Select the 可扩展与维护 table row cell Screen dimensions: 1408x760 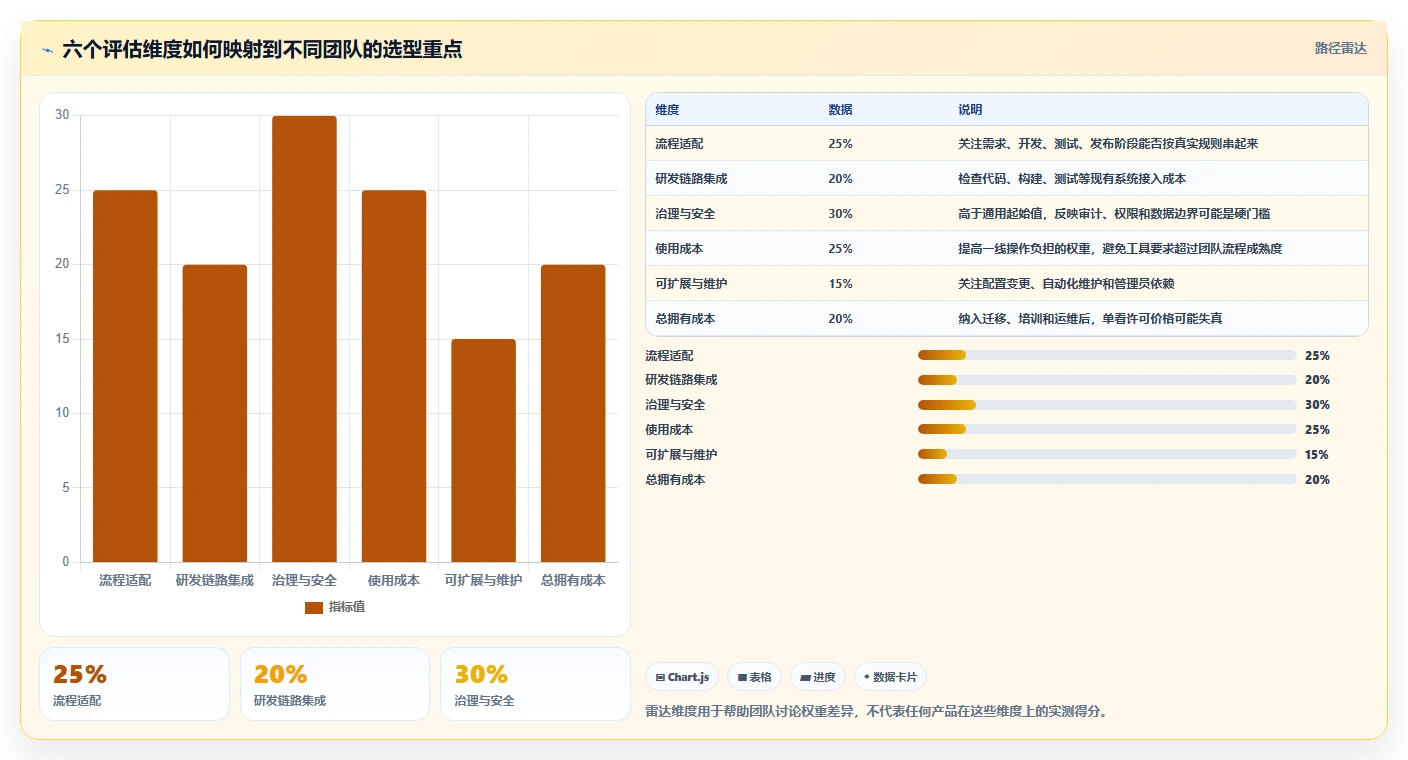click(691, 284)
